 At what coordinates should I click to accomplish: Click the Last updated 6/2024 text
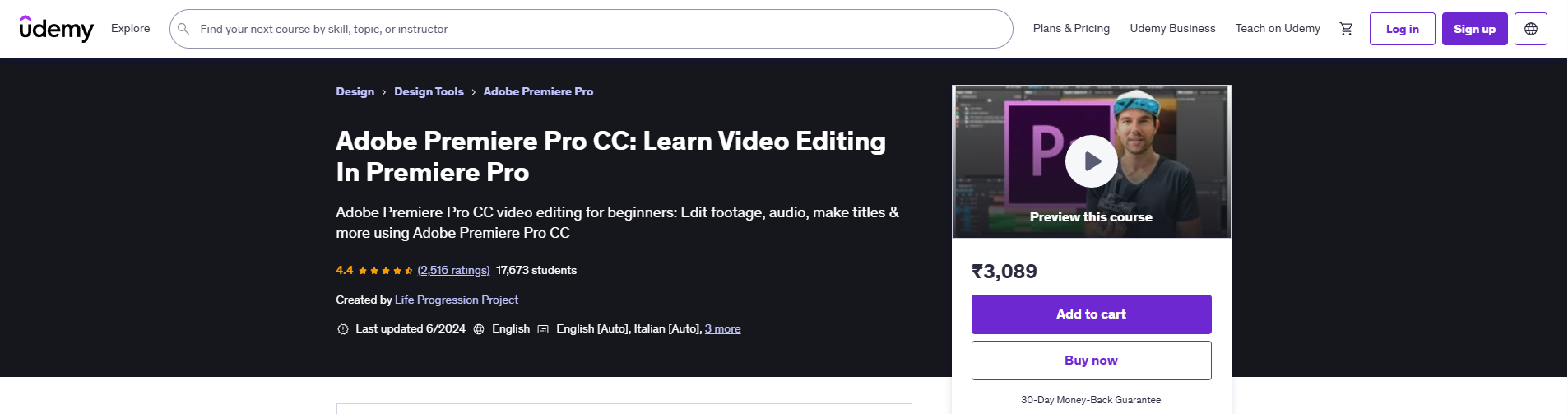411,328
